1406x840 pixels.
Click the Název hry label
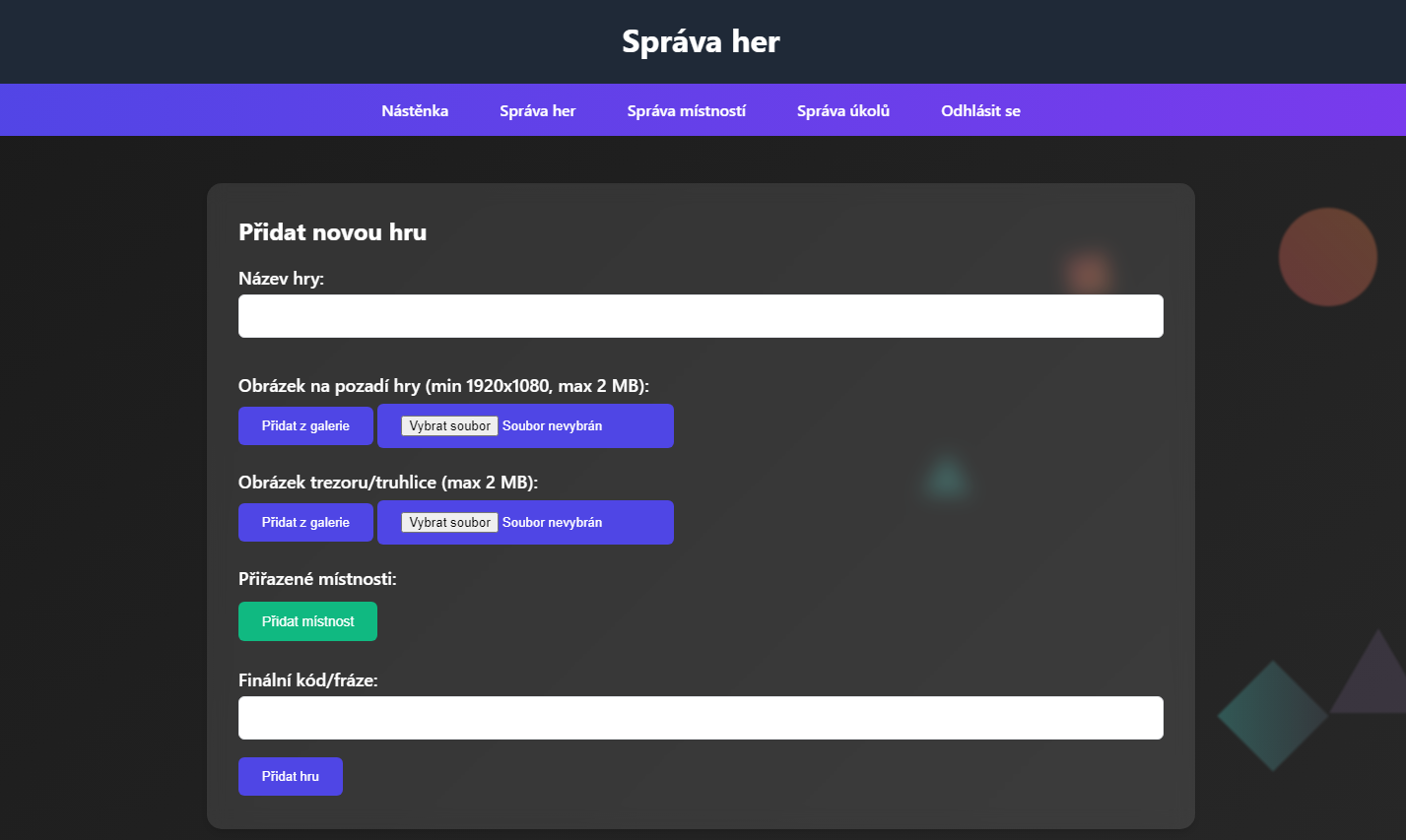281,279
